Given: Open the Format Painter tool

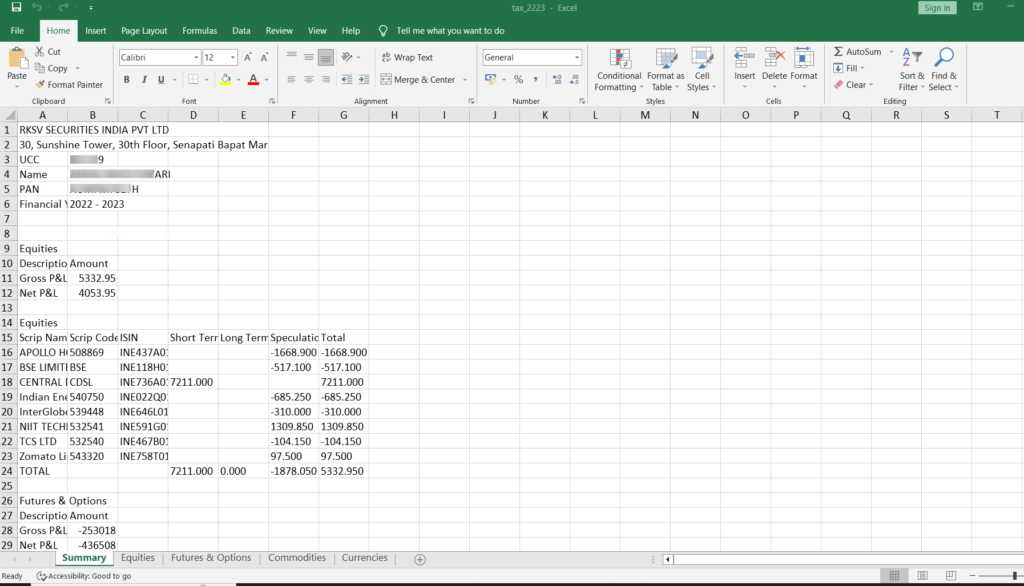Looking at the screenshot, I should coord(70,84).
